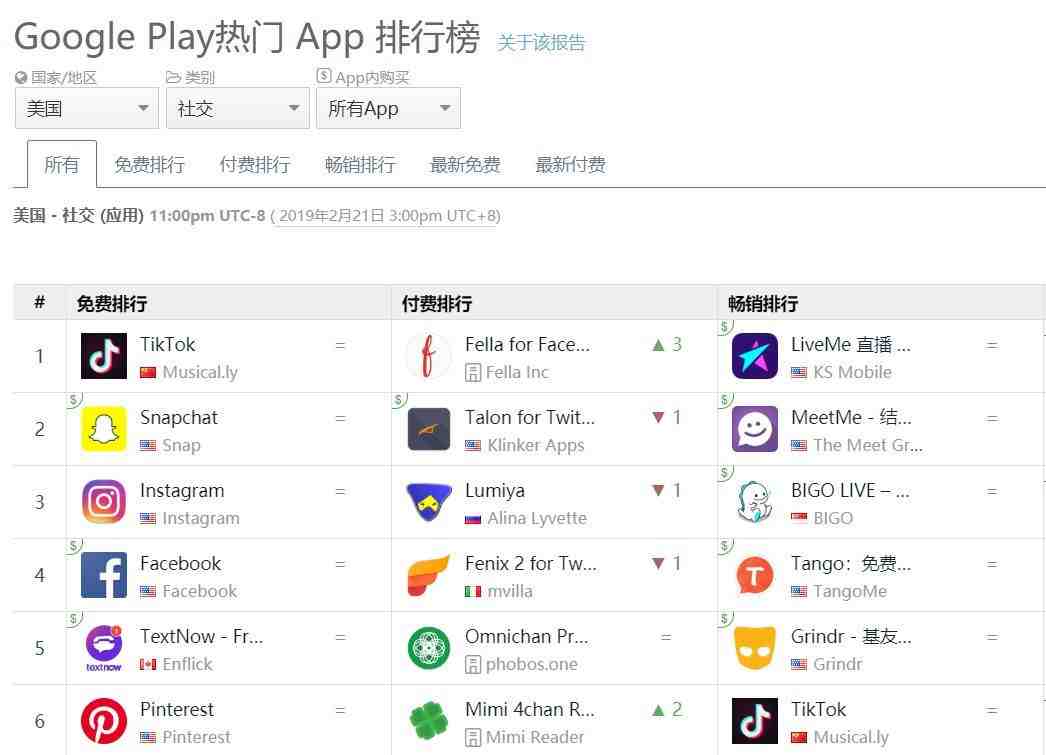Click the TikTok icon in free ranking

coord(104,356)
